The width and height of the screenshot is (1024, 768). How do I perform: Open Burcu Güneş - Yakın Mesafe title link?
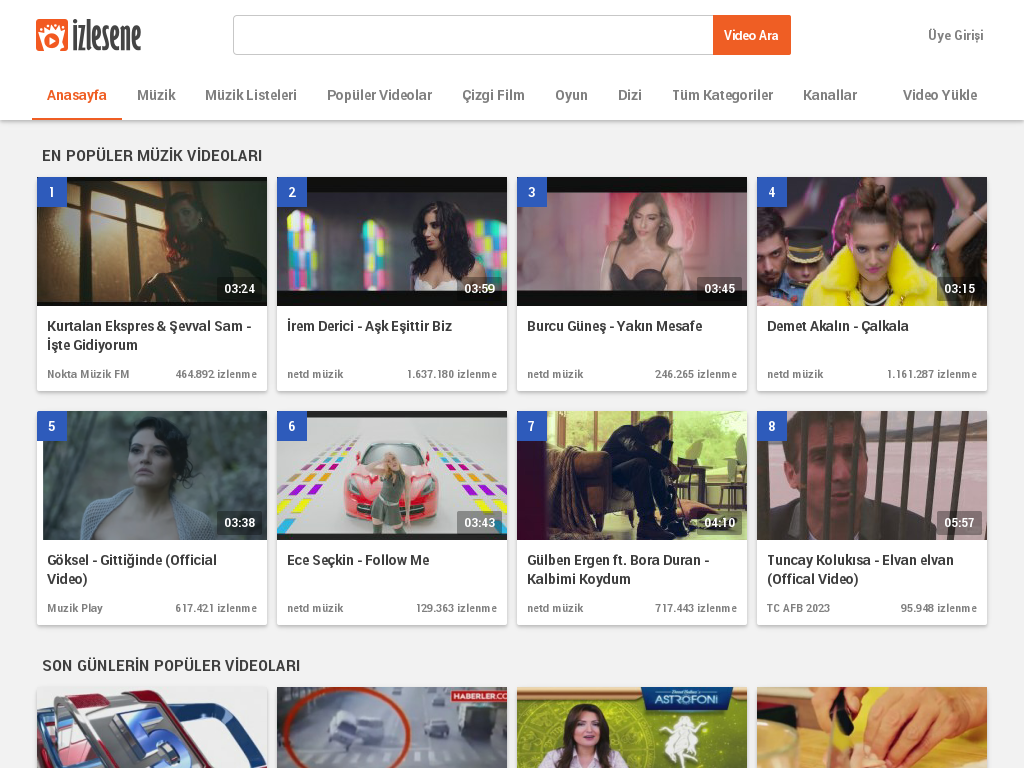click(614, 326)
